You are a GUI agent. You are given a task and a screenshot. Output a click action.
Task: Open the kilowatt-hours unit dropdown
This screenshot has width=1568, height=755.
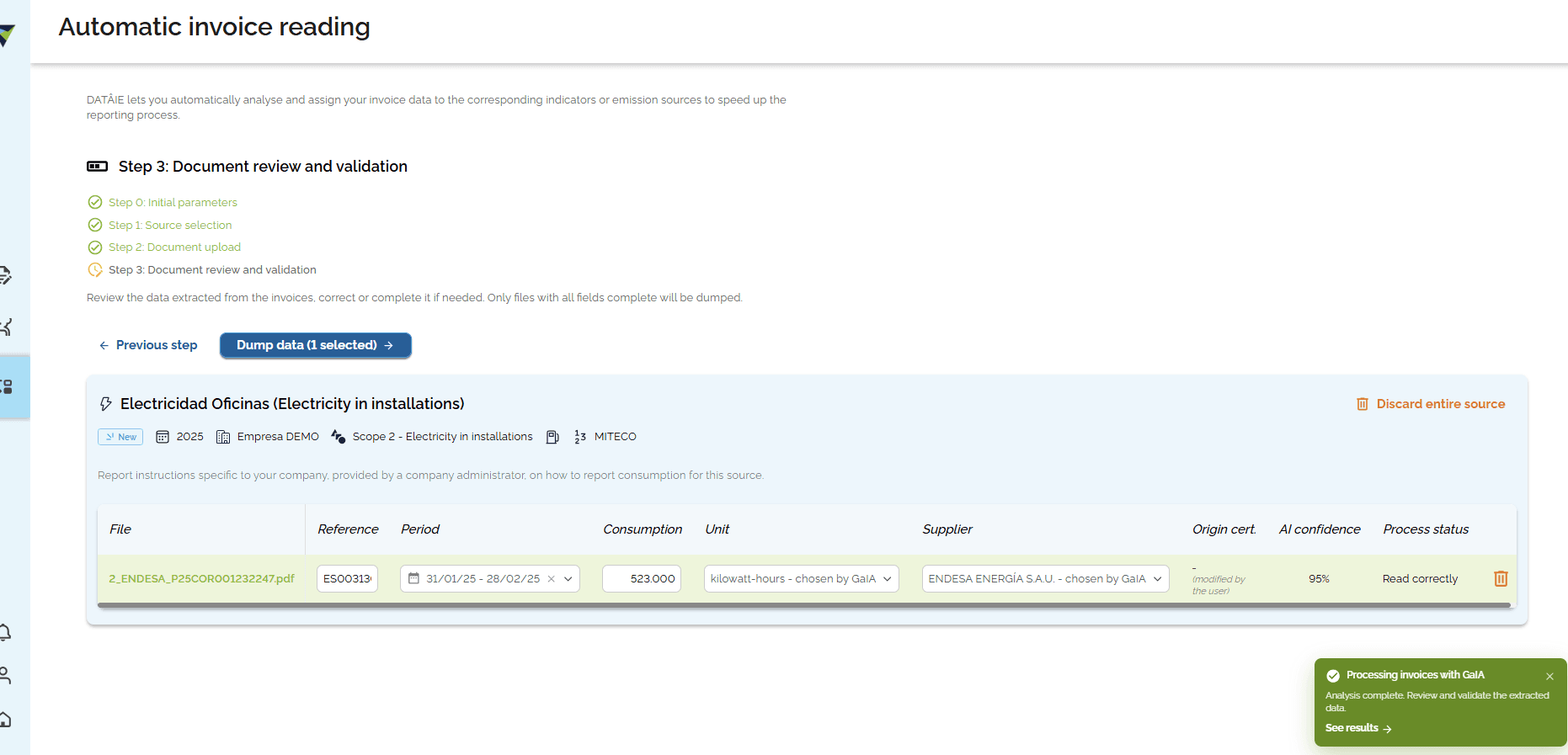pyautogui.click(x=802, y=579)
